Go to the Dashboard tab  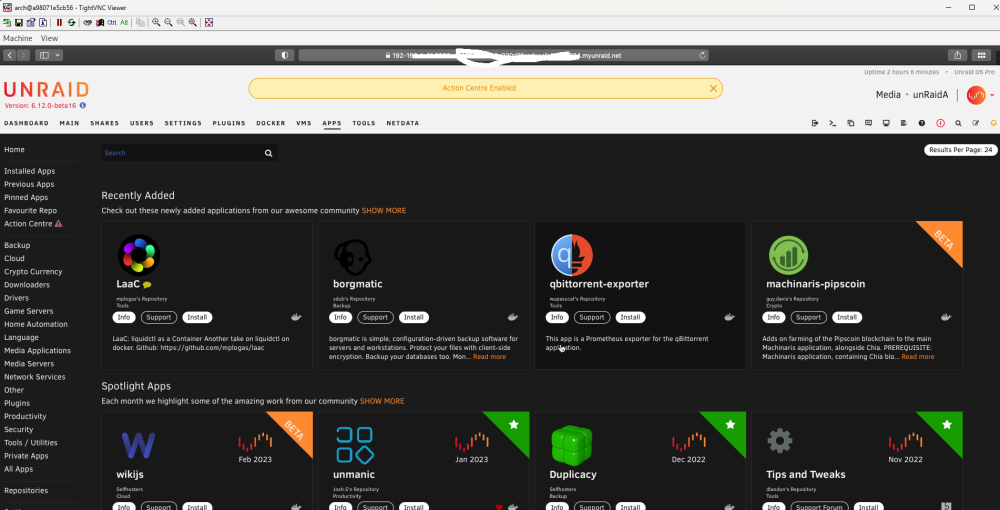(26, 123)
